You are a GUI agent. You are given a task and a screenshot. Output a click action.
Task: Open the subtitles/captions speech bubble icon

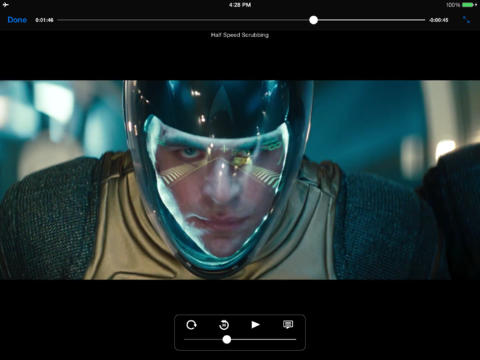click(x=288, y=324)
